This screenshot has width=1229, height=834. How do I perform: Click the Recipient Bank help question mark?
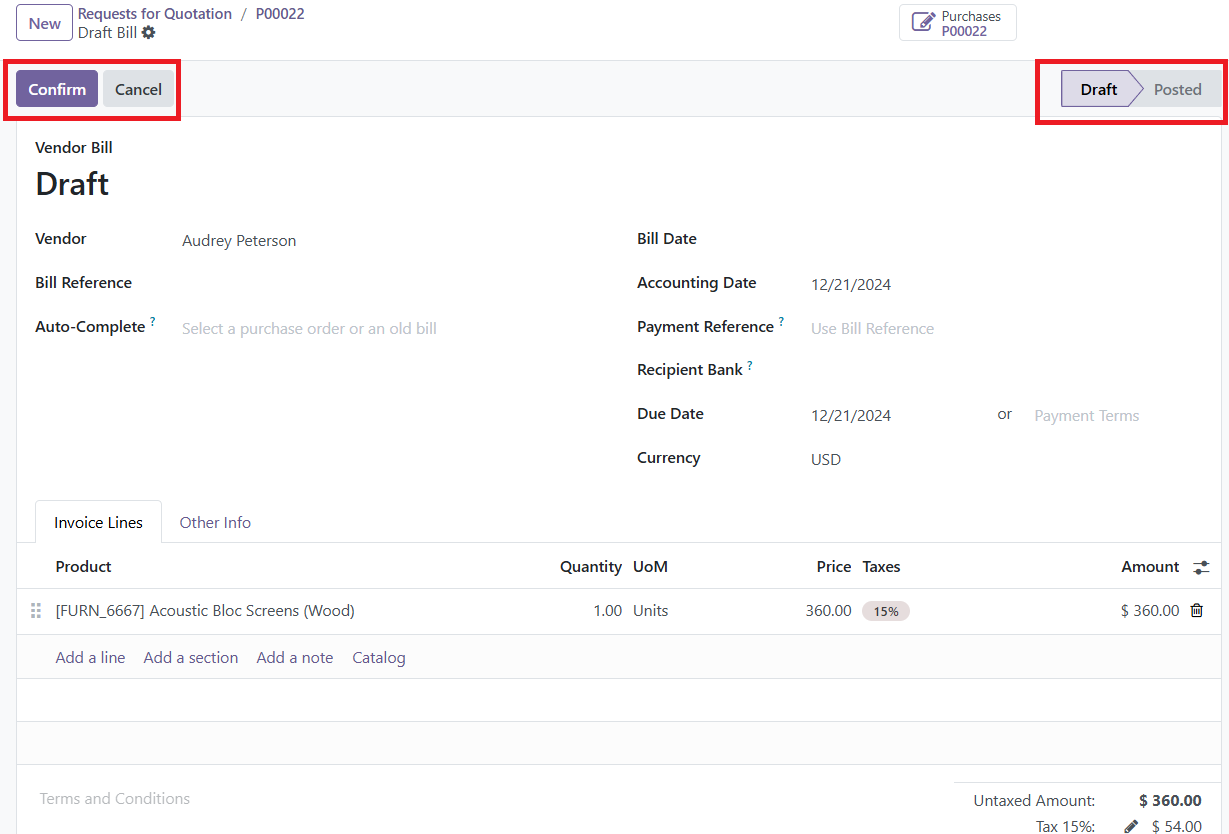[x=749, y=366]
